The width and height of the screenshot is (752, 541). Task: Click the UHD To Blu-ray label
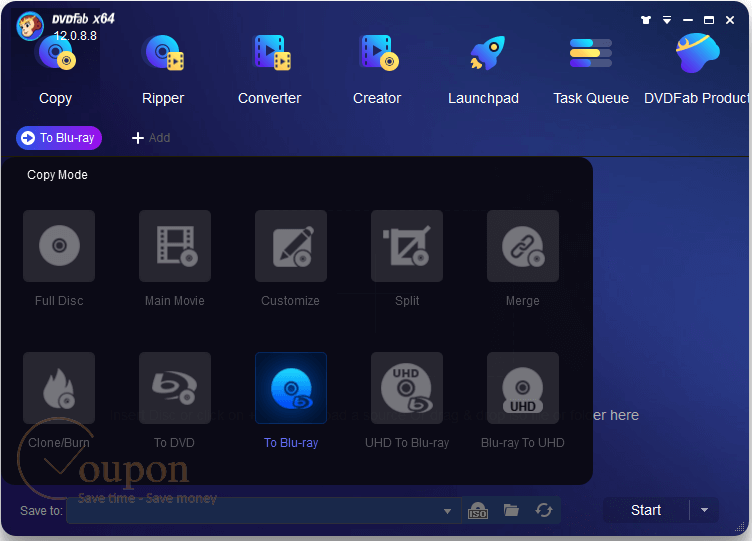tap(407, 443)
